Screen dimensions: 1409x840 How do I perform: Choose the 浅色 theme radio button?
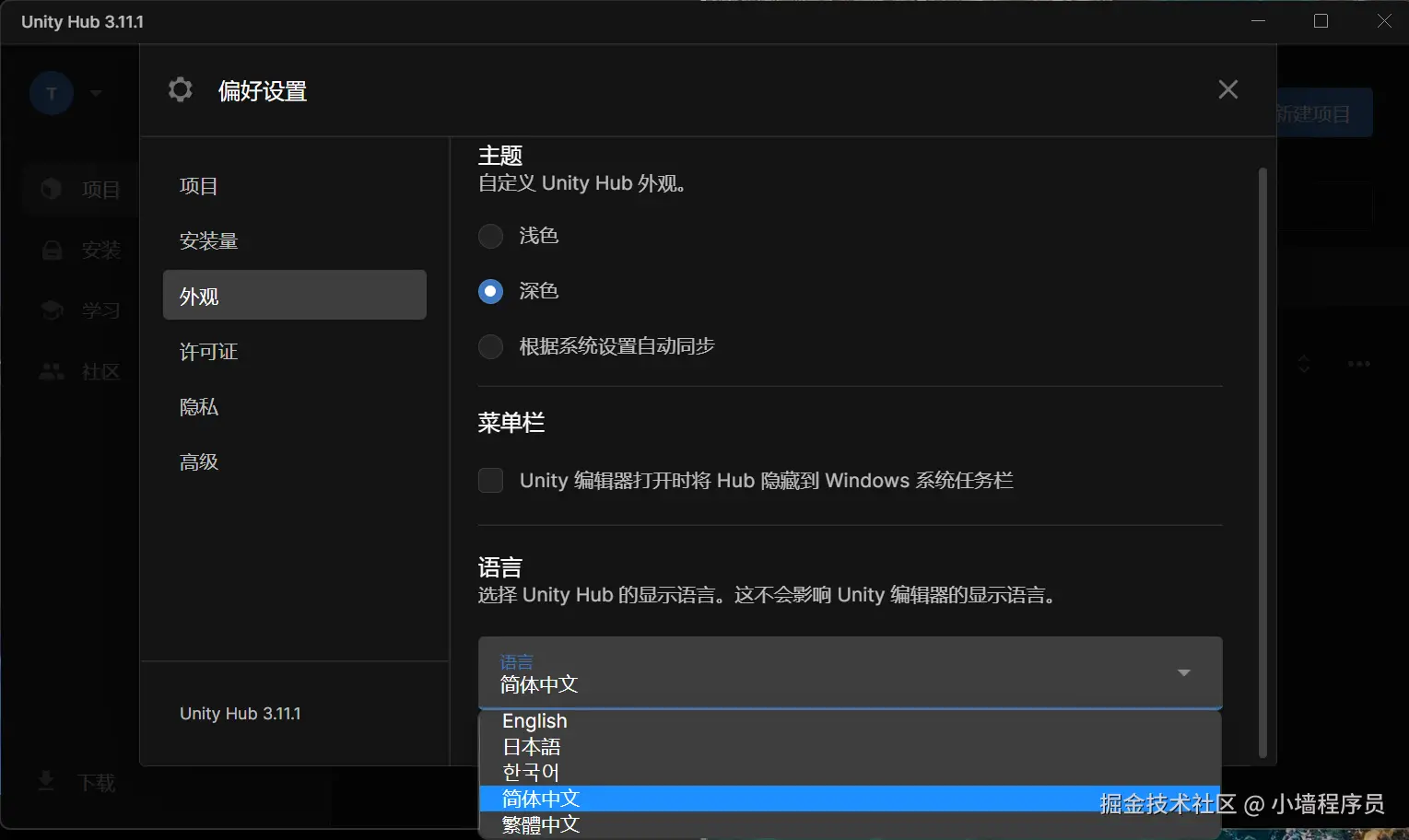click(490, 236)
